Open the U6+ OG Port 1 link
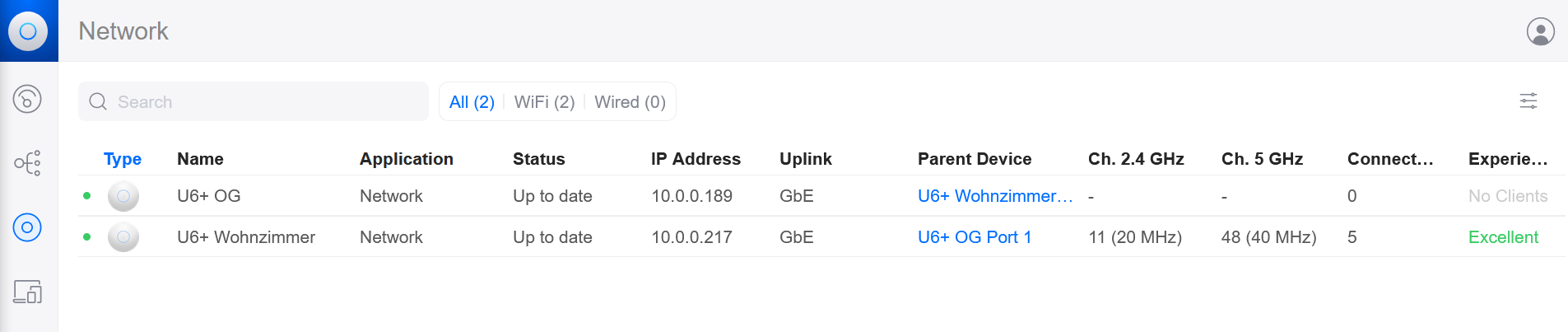1568x332 pixels. (975, 237)
